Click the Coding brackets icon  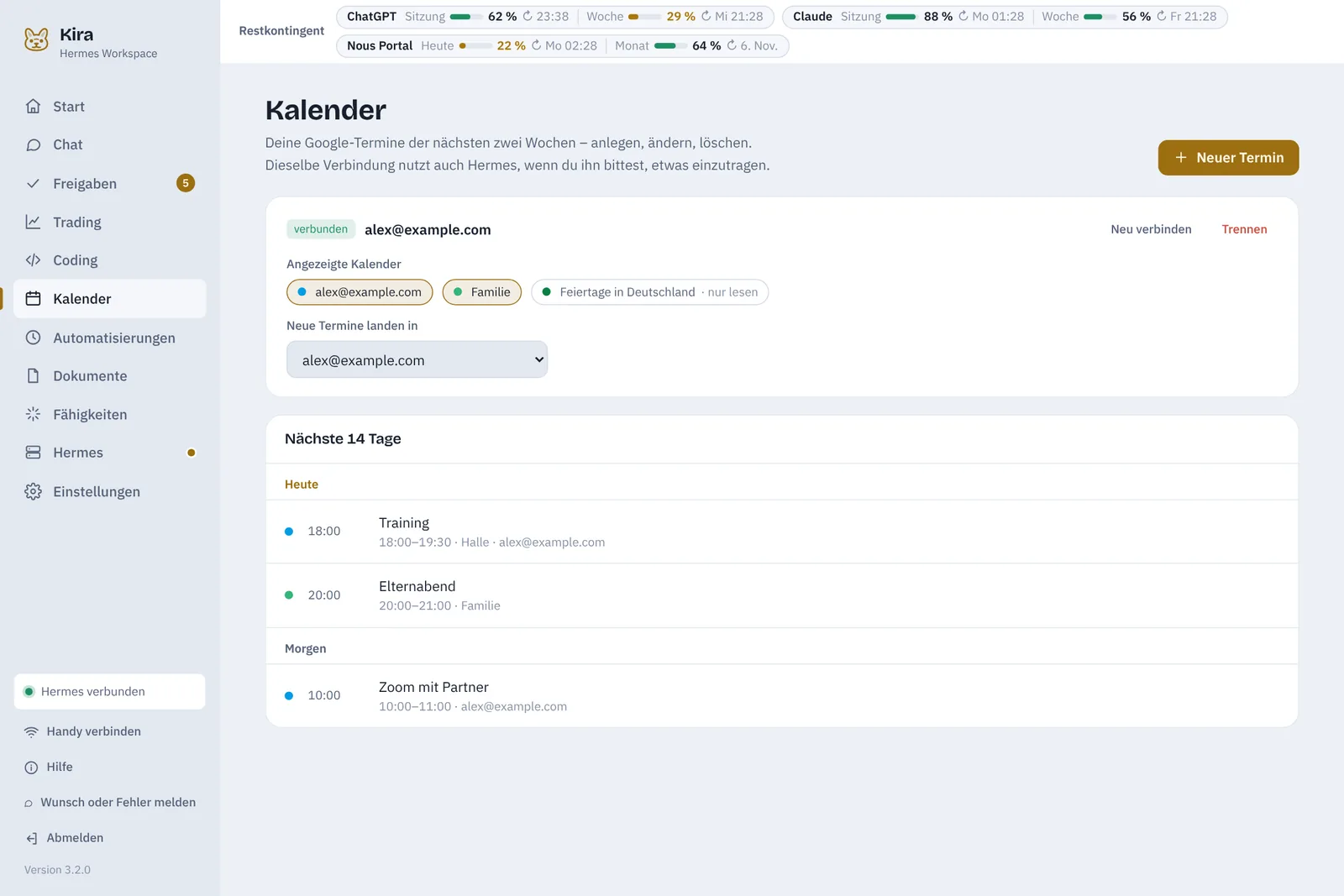(x=33, y=260)
